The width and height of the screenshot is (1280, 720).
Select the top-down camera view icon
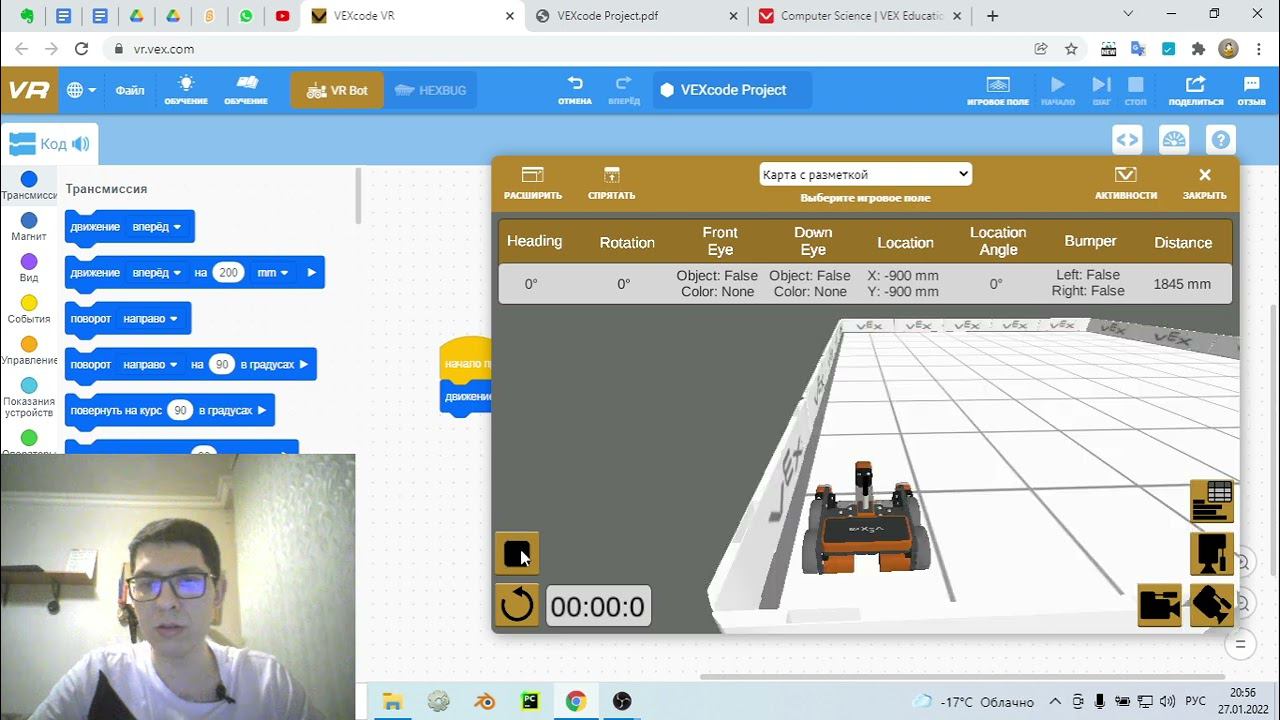(1211, 554)
